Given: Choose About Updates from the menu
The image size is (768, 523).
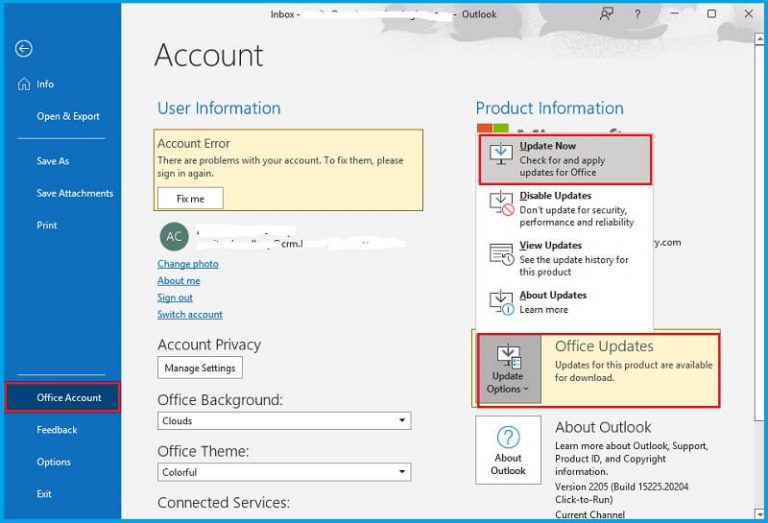Looking at the screenshot, I should click(x=565, y=303).
